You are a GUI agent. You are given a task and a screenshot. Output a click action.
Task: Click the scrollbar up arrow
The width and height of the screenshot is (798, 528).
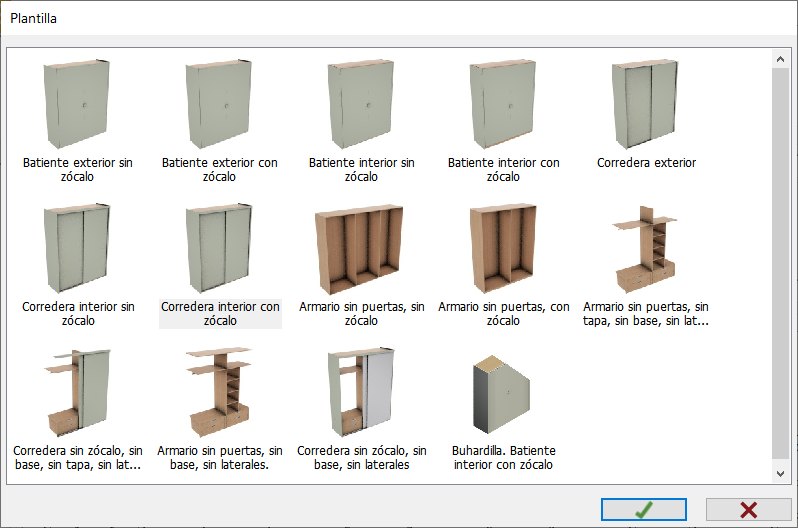pyautogui.click(x=780, y=59)
